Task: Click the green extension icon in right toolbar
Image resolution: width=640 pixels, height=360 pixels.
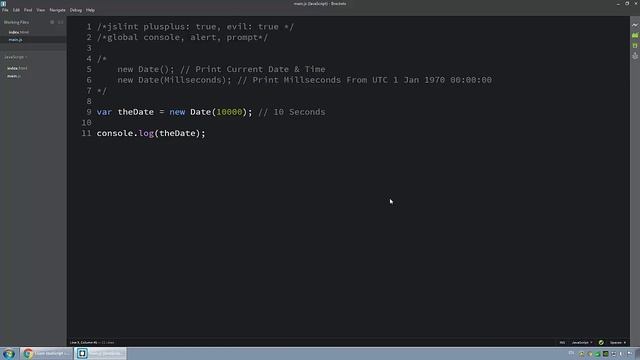Action: pos(635,46)
